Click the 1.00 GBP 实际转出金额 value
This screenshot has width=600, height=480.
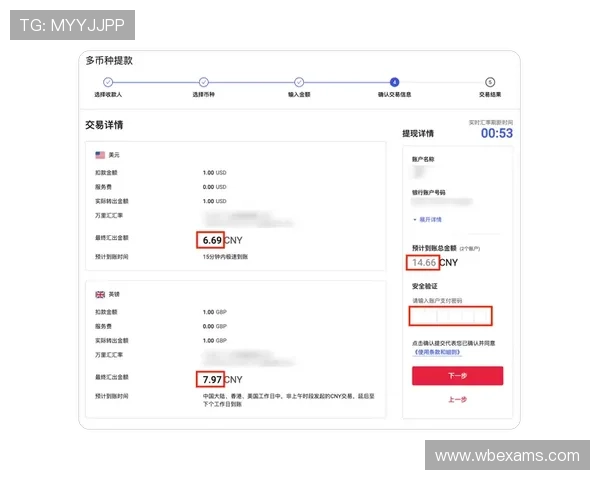point(214,340)
